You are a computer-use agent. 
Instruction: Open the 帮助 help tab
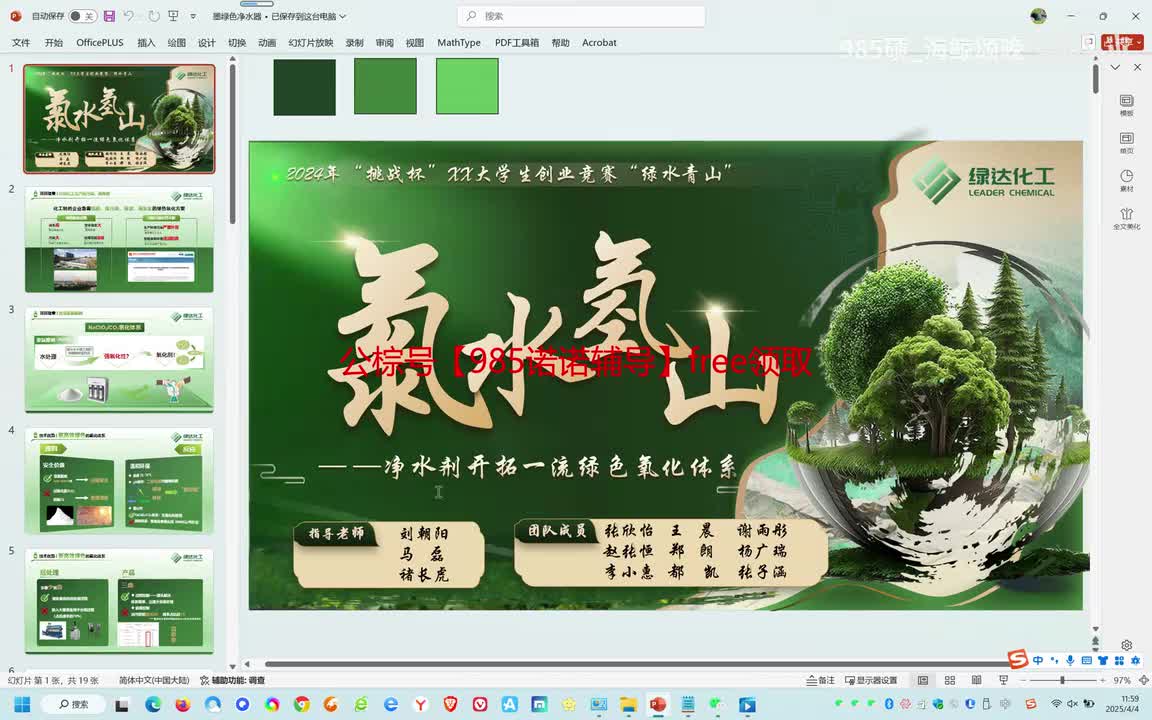560,43
